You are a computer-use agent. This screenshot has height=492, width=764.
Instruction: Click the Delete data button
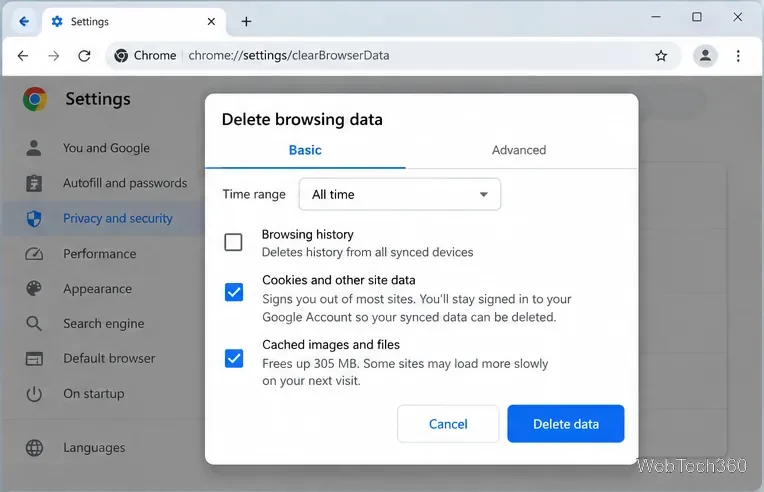566,424
